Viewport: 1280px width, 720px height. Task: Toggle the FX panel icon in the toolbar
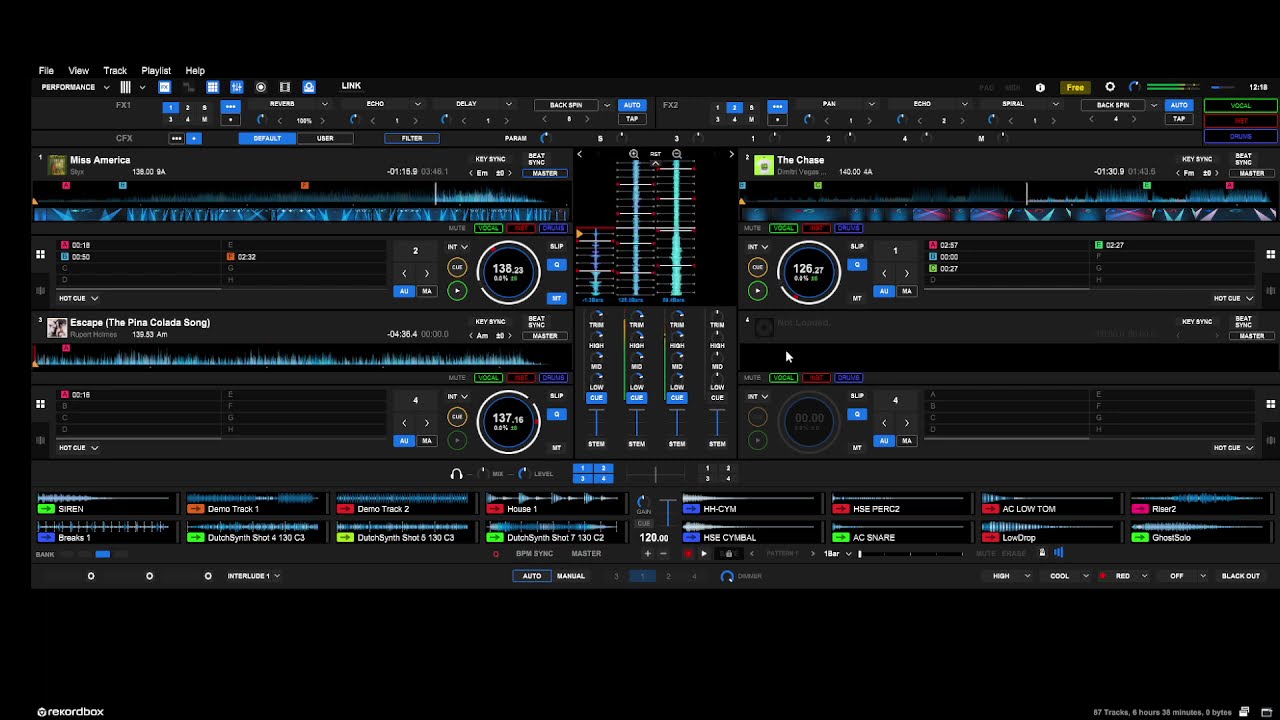(165, 87)
